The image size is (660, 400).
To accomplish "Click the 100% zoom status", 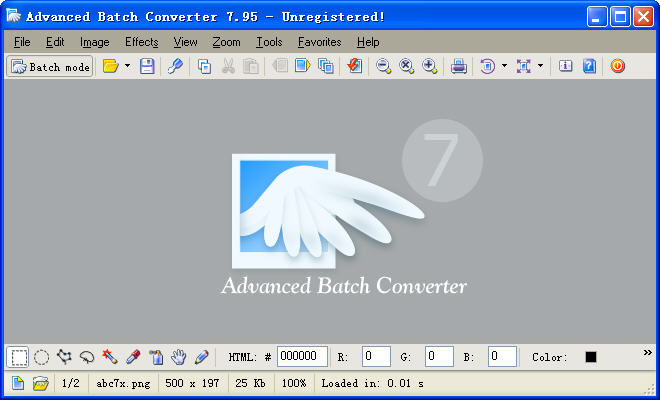I will [x=294, y=383].
